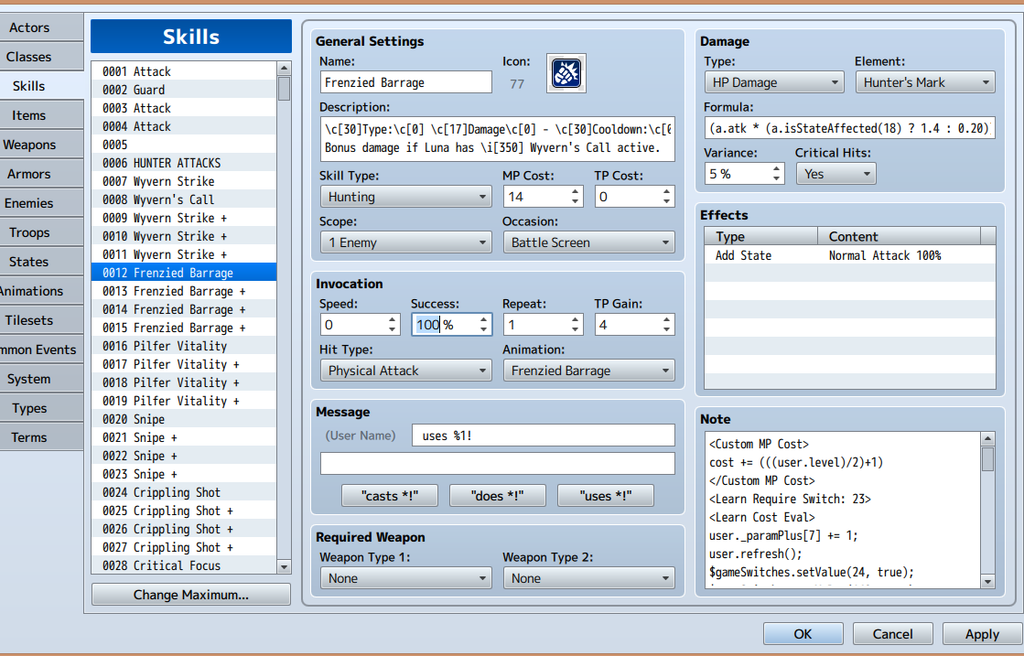Image resolution: width=1024 pixels, height=656 pixels.
Task: Expand the Scope dropdown showing 1 Enemy
Action: [x=405, y=242]
